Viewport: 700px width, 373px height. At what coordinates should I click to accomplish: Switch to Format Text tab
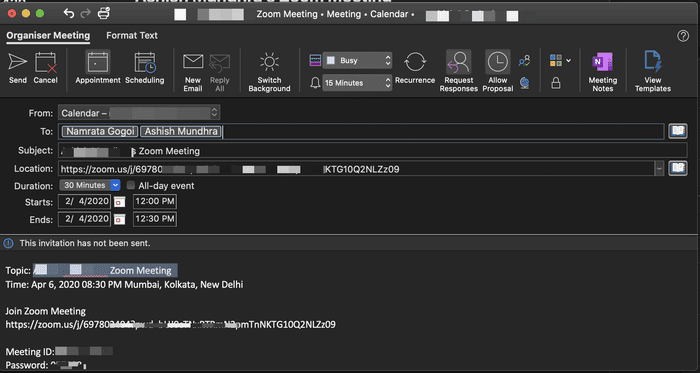(x=132, y=36)
